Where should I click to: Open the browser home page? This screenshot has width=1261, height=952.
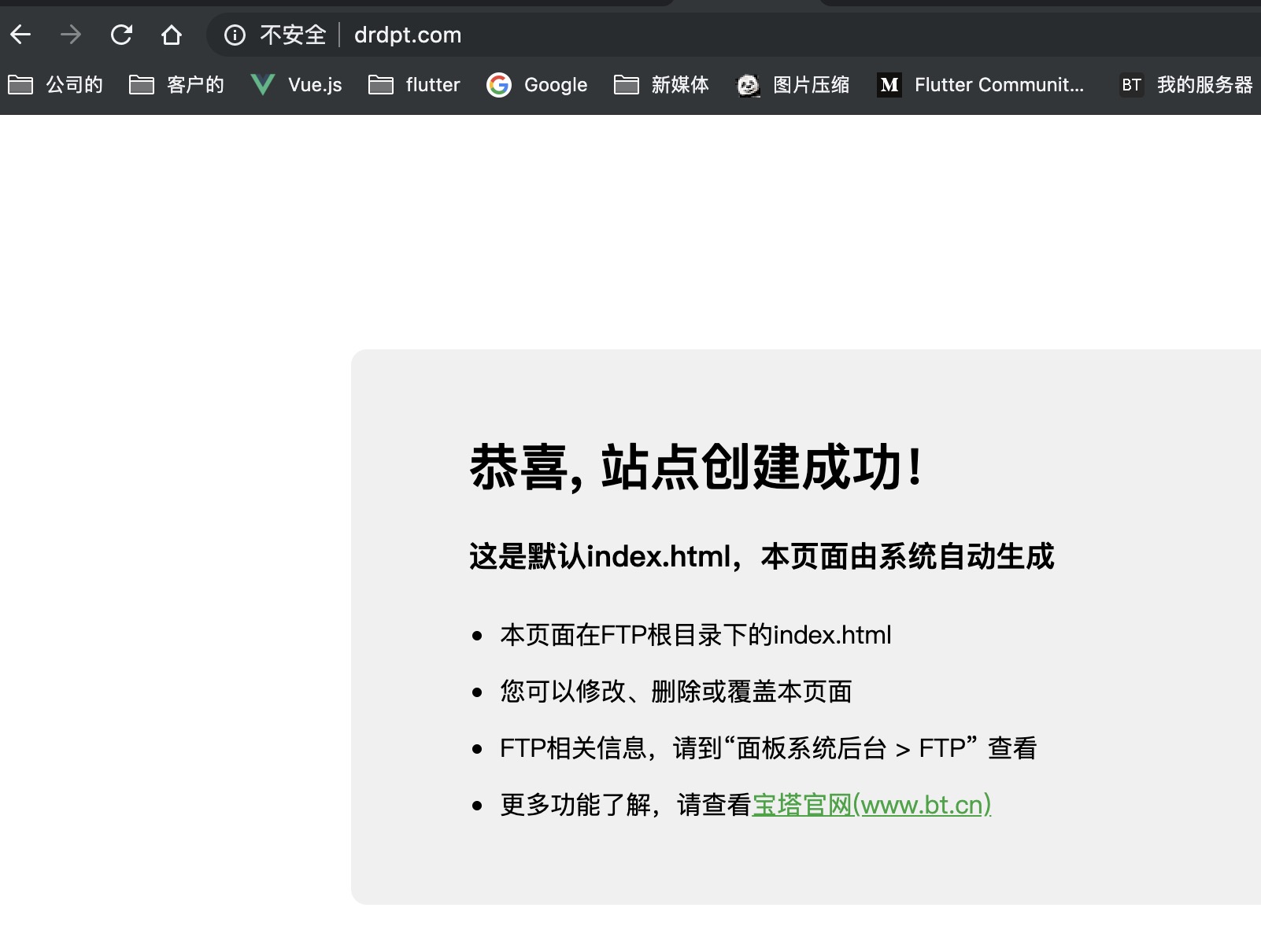[172, 35]
